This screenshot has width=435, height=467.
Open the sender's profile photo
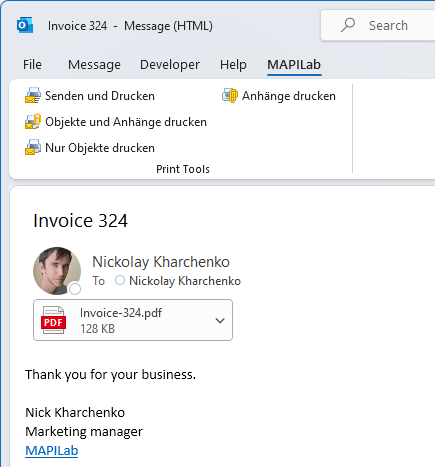[57, 271]
